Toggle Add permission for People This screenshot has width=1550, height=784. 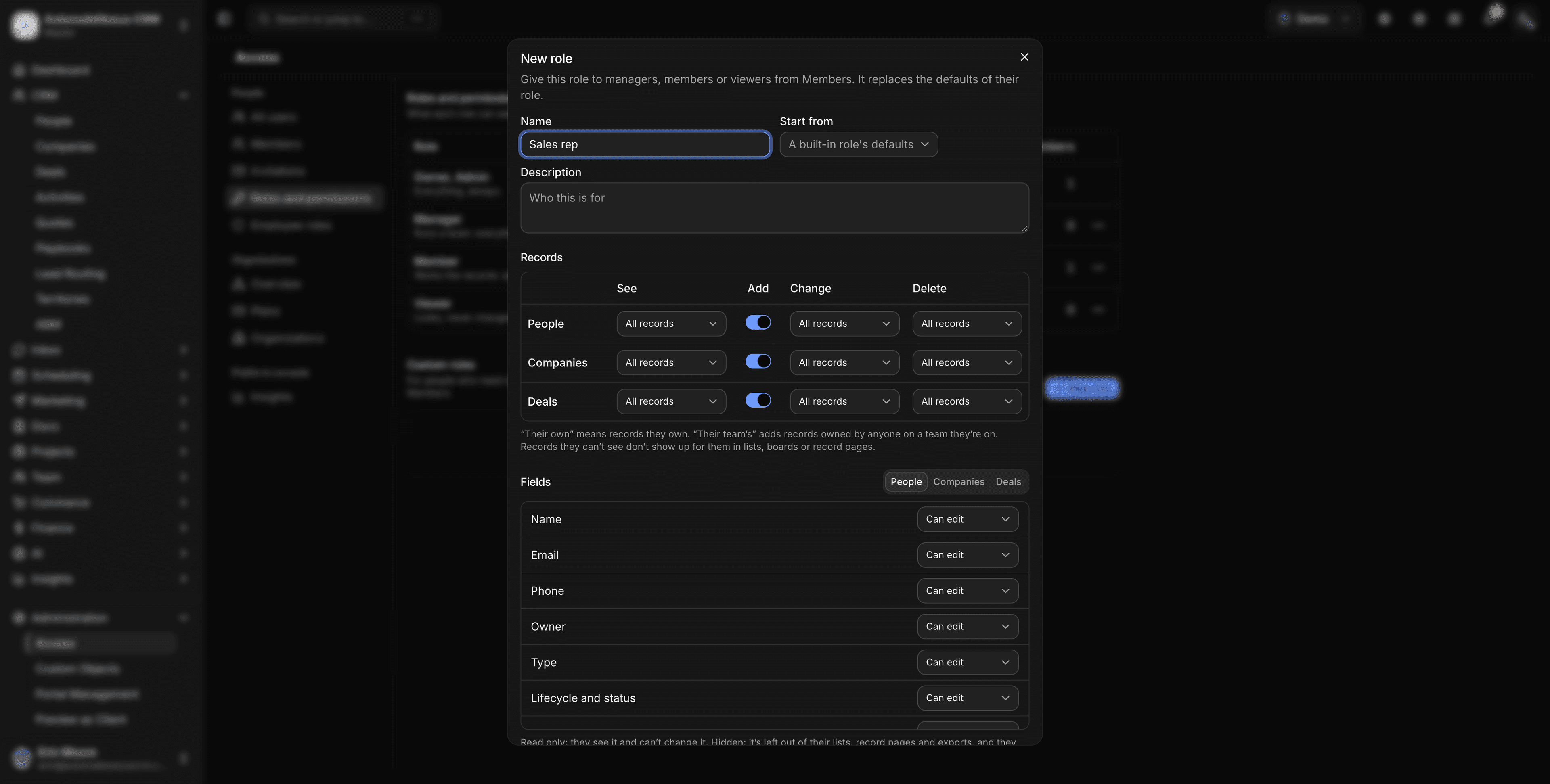(758, 322)
